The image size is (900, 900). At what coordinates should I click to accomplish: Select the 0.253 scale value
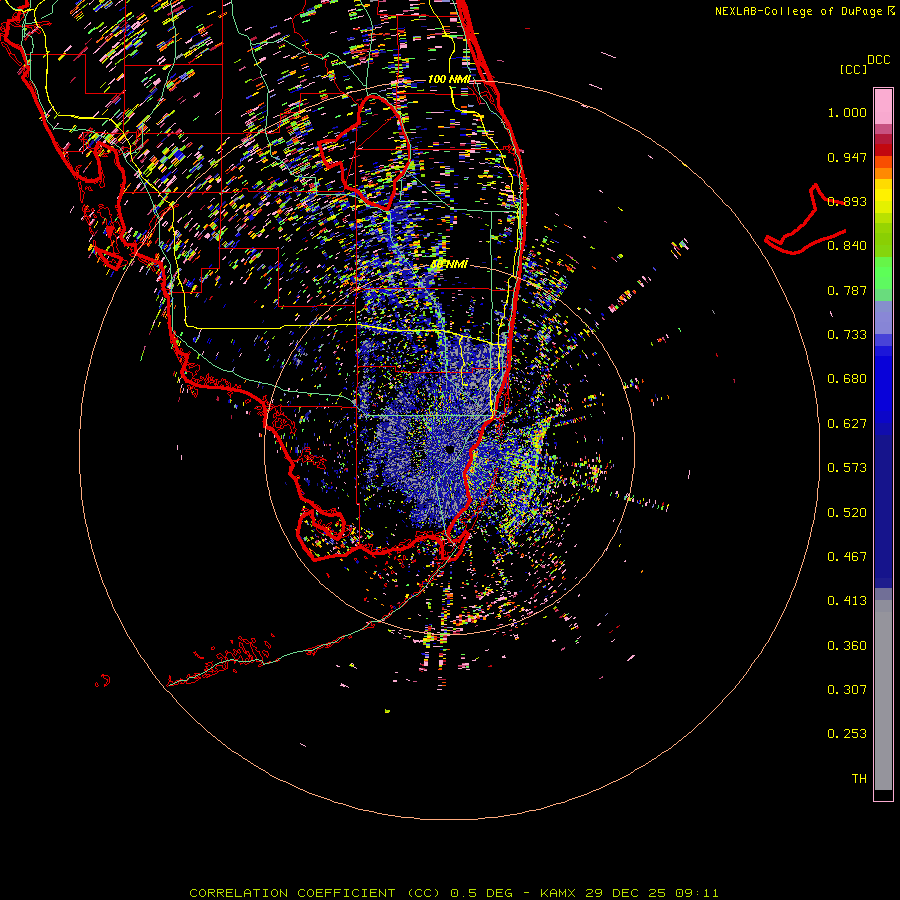[847, 734]
